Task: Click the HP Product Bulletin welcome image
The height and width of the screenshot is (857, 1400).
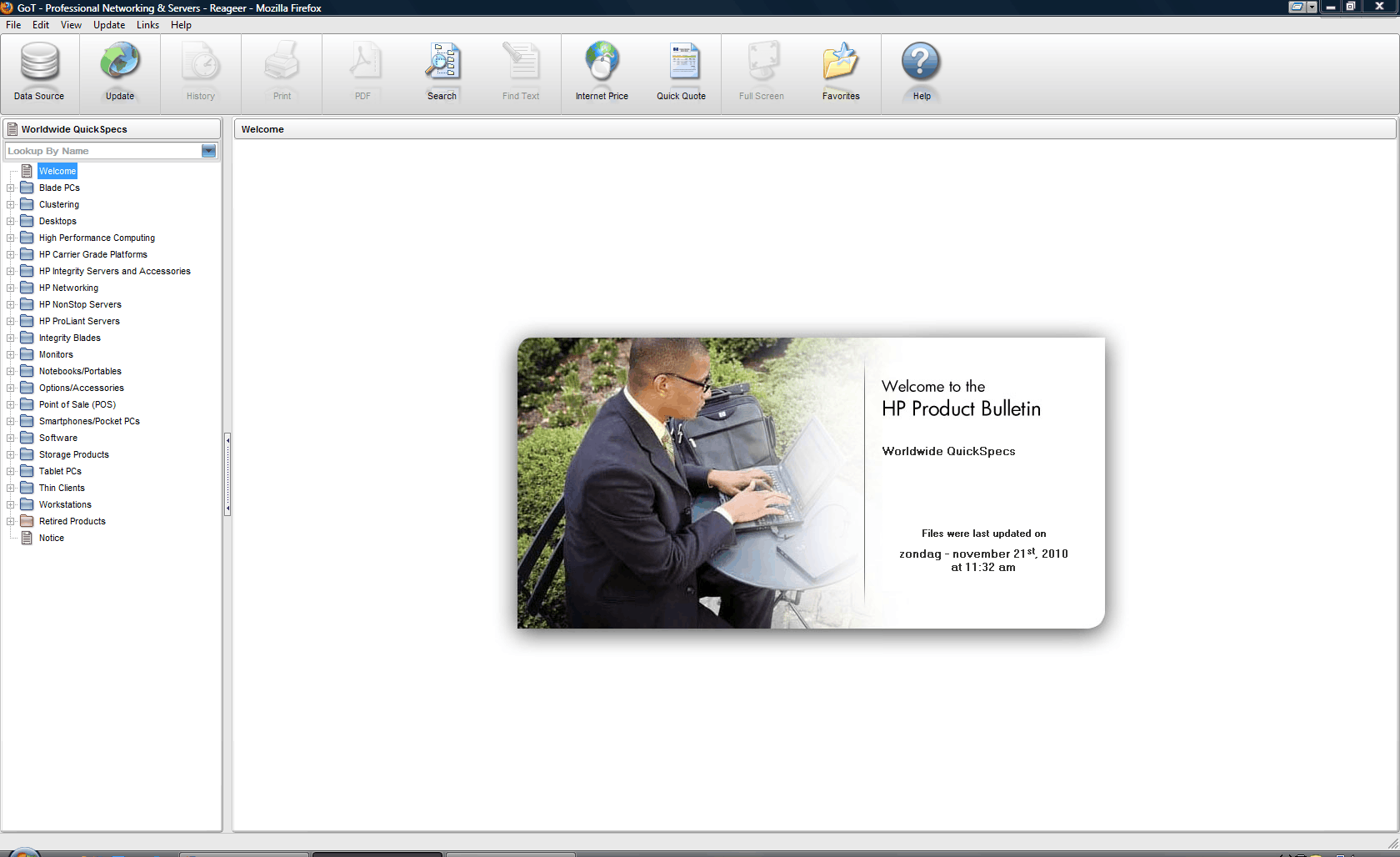Action: 811,483
